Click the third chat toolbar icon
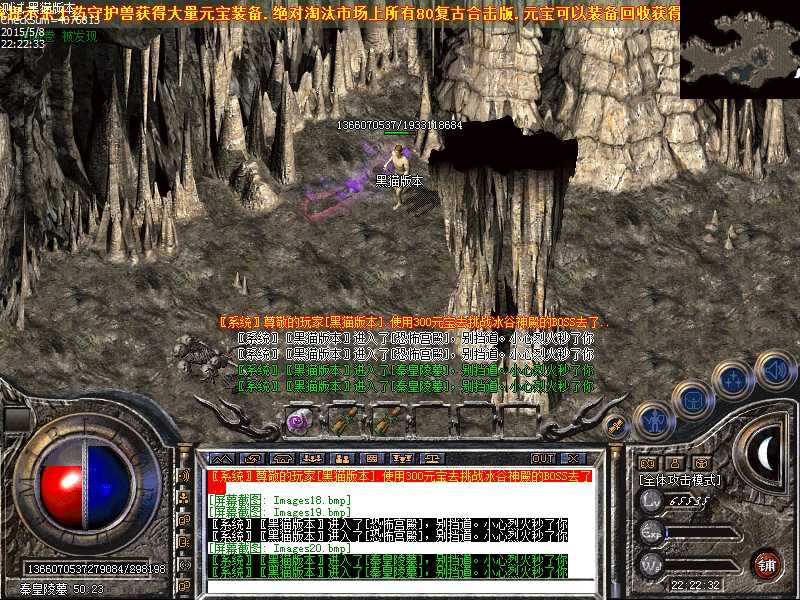The width and height of the screenshot is (800, 600). click(x=282, y=458)
